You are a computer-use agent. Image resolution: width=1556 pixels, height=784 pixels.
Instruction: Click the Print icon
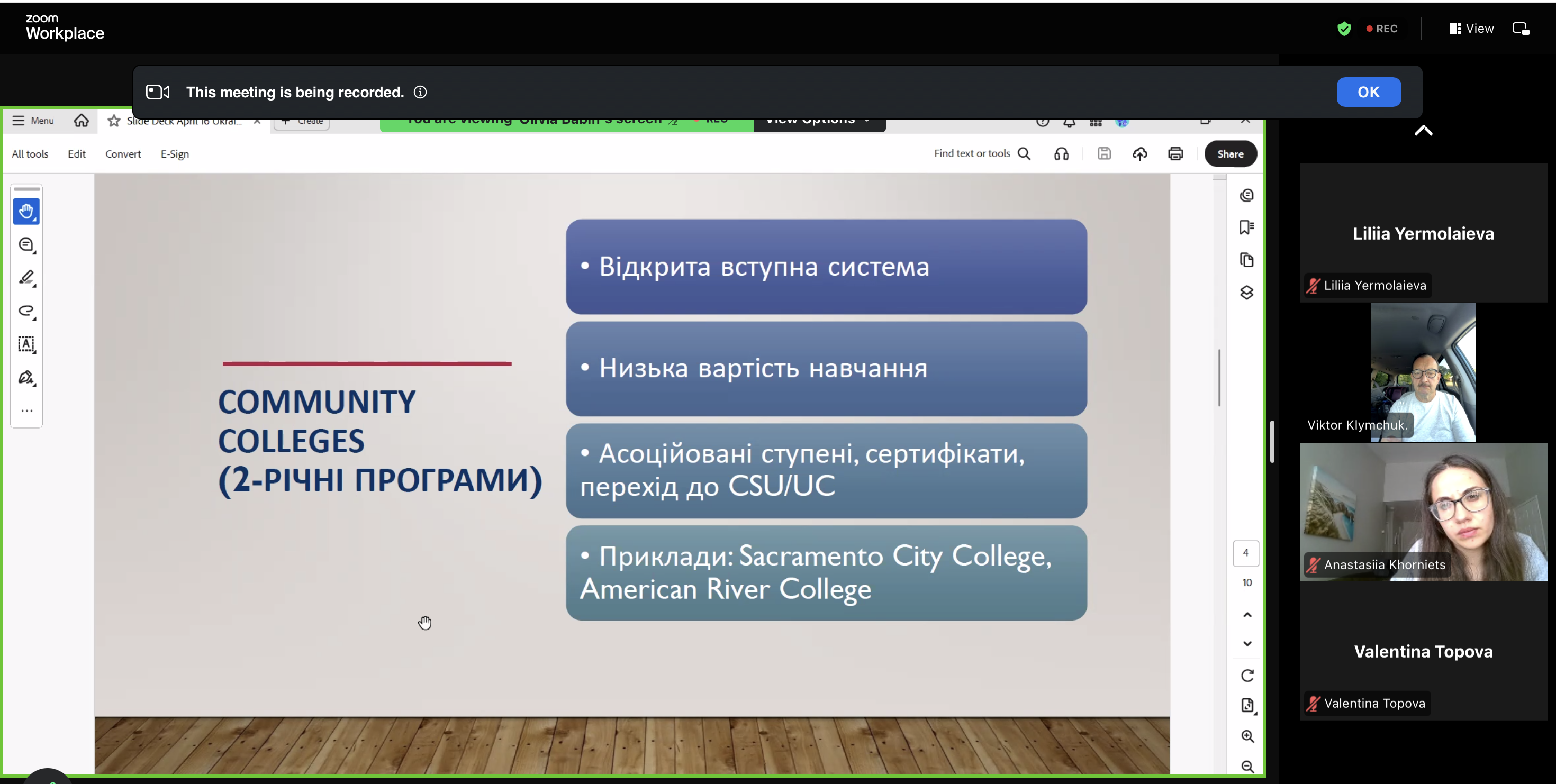(1175, 154)
